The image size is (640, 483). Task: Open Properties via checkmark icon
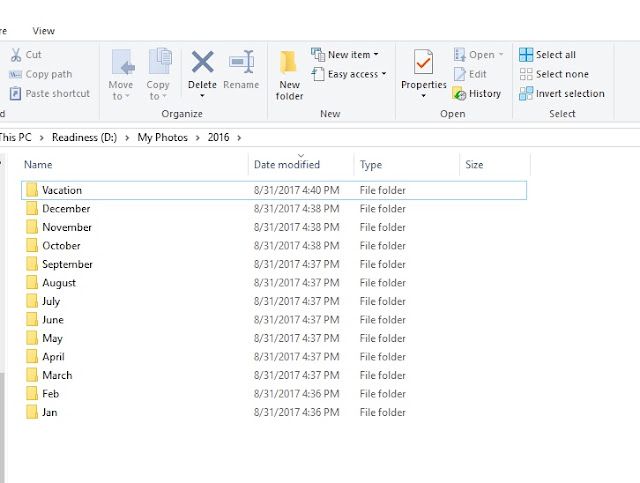click(423, 62)
